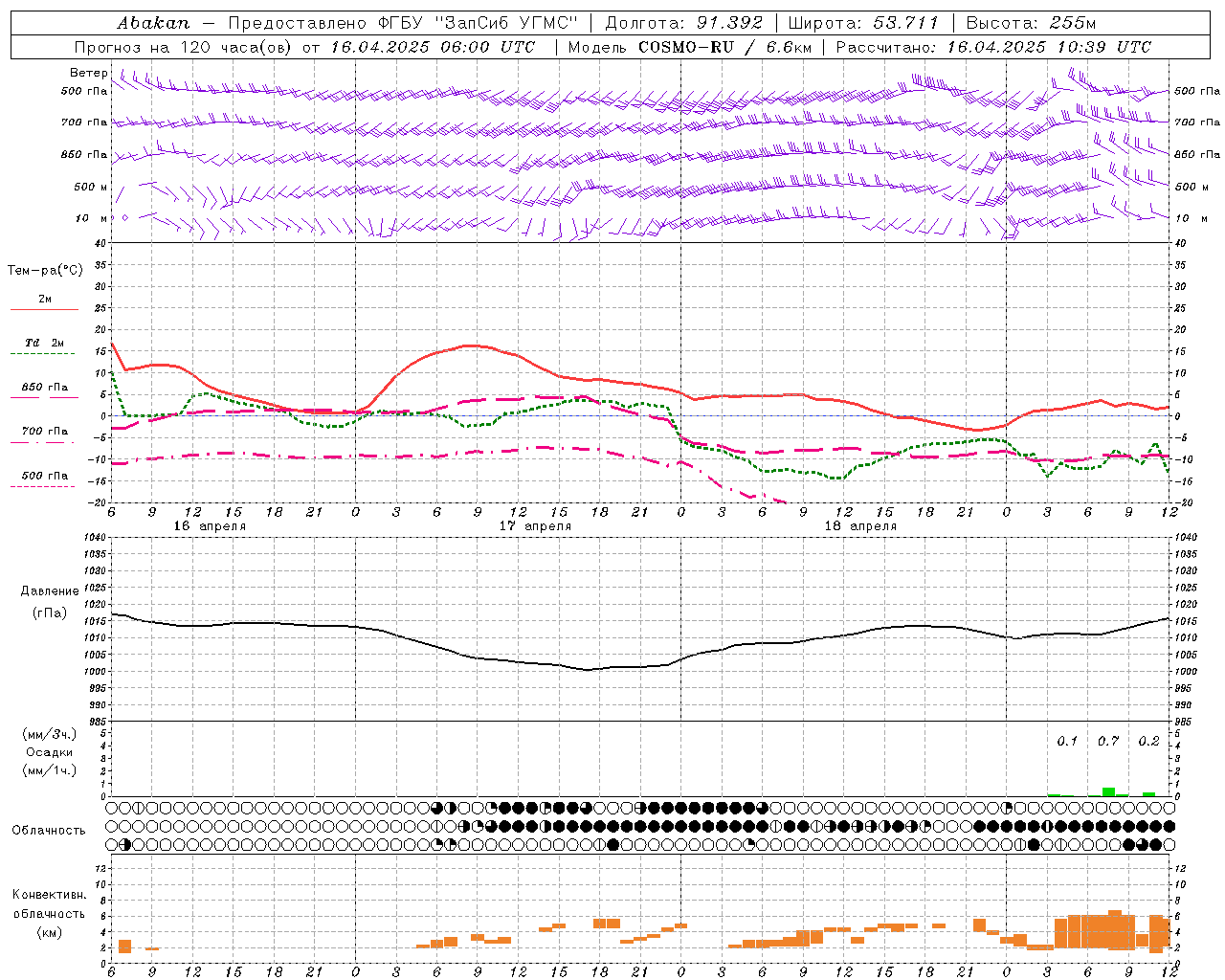Click the Ветер panel label

[x=88, y=73]
